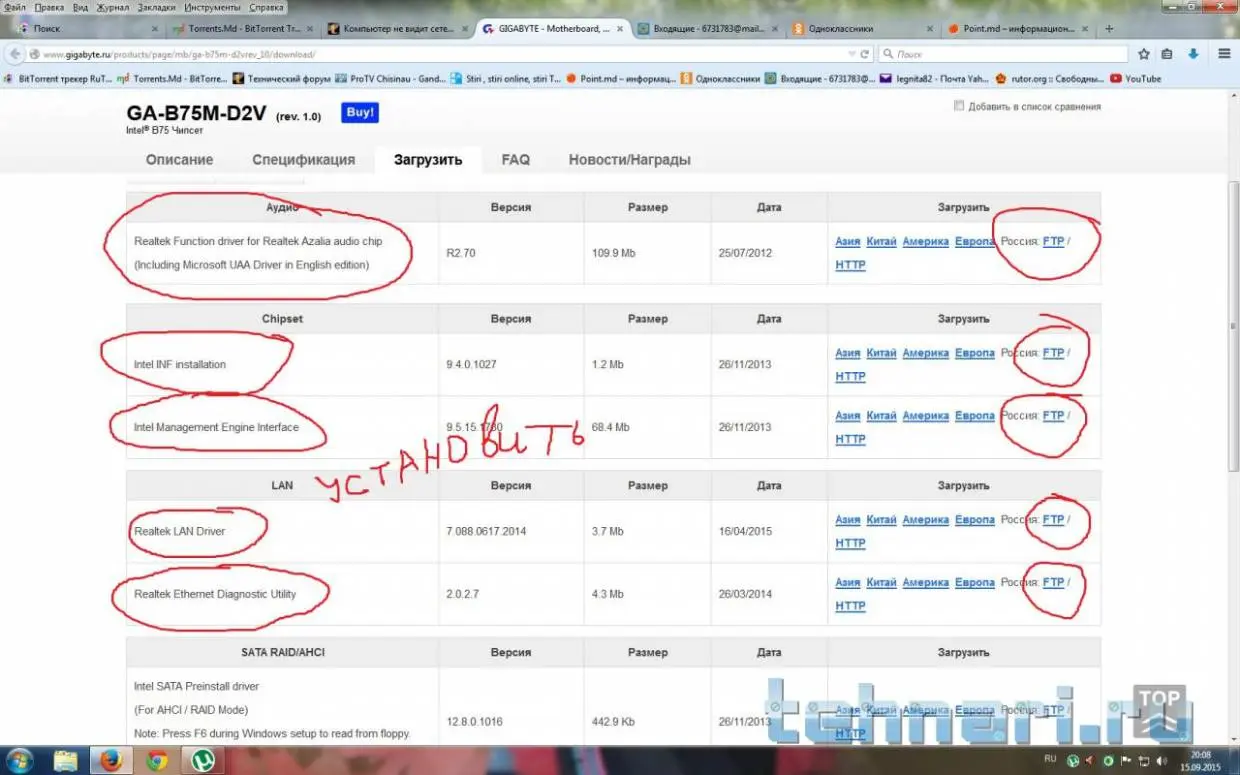The width and height of the screenshot is (1240, 775).
Task: Open the Журнал menu
Action: (113, 7)
